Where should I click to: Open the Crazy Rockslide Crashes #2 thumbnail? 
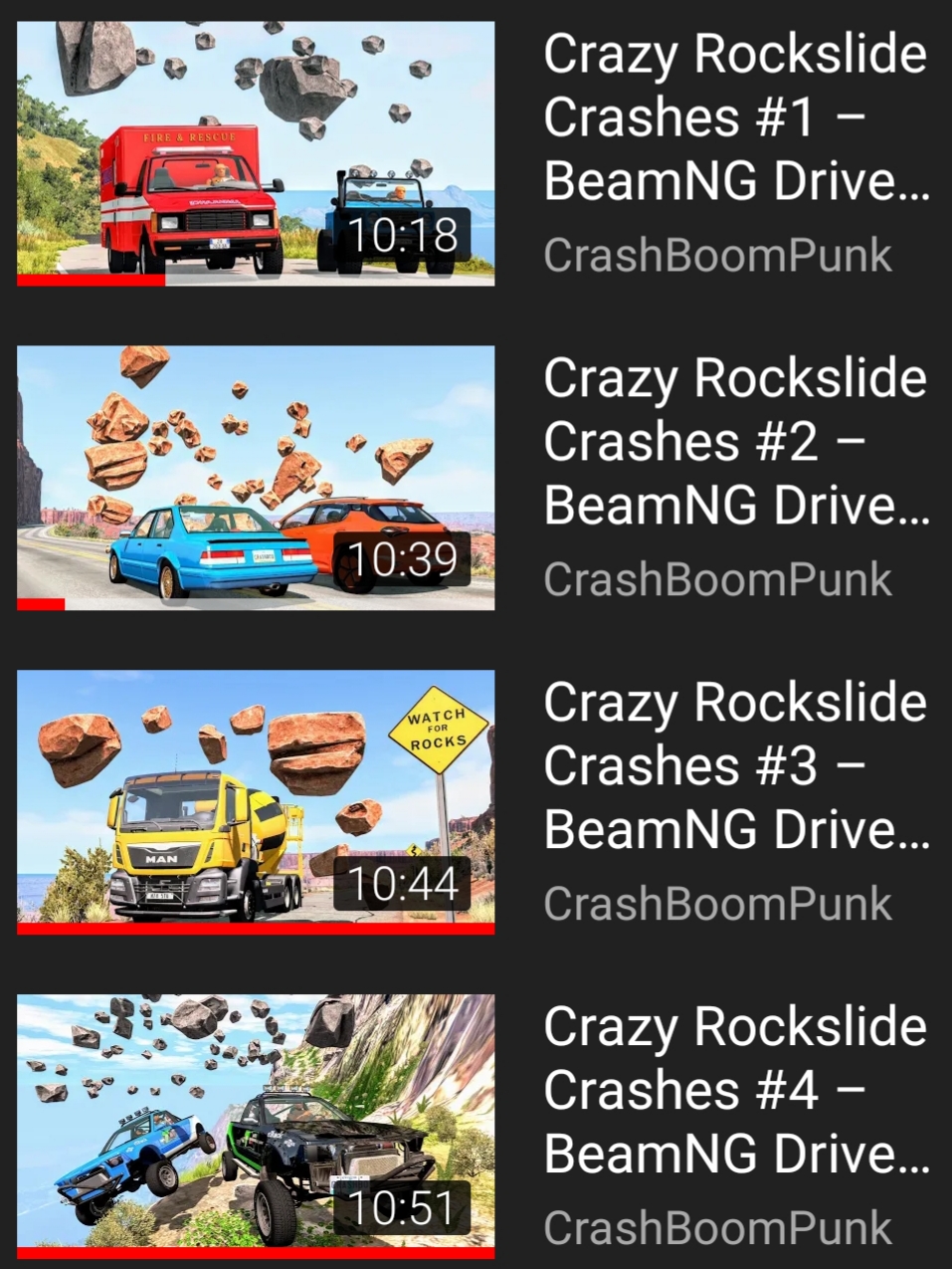pos(256,478)
